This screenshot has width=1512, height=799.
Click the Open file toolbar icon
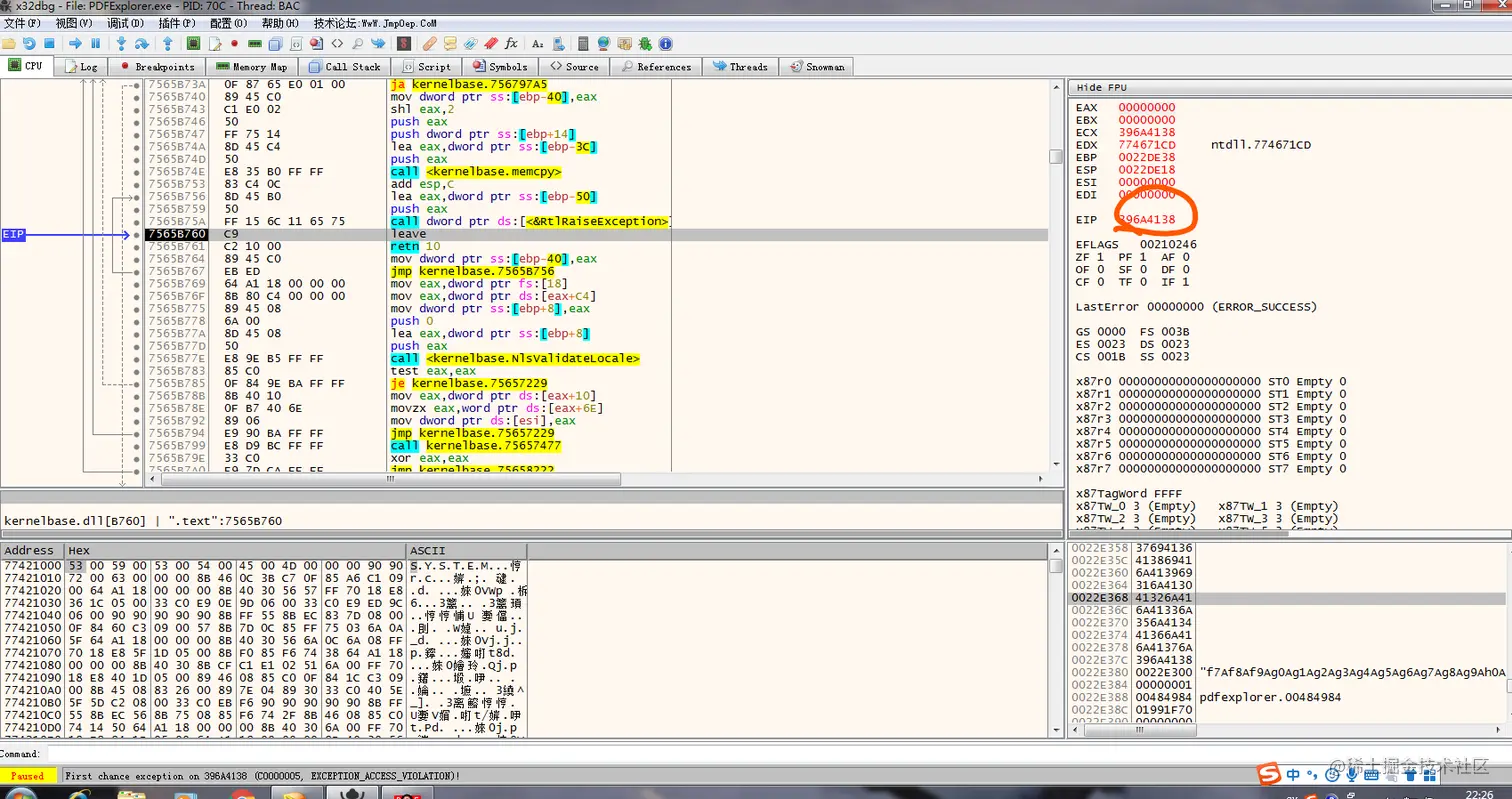(x=8, y=43)
